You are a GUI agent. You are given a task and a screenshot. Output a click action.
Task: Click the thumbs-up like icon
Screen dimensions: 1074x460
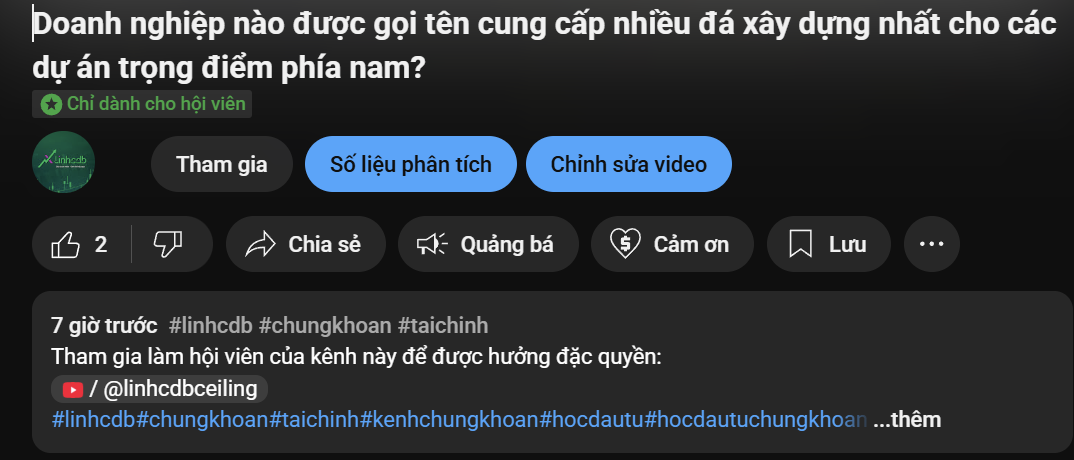(x=66, y=244)
